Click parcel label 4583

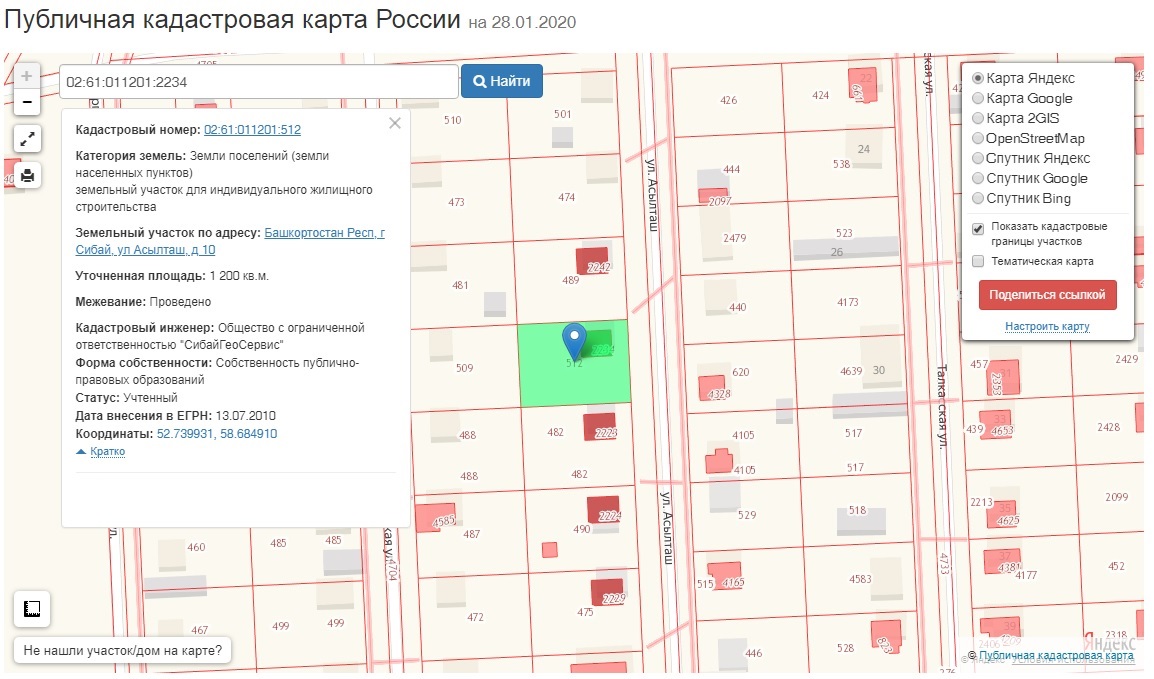860,579
